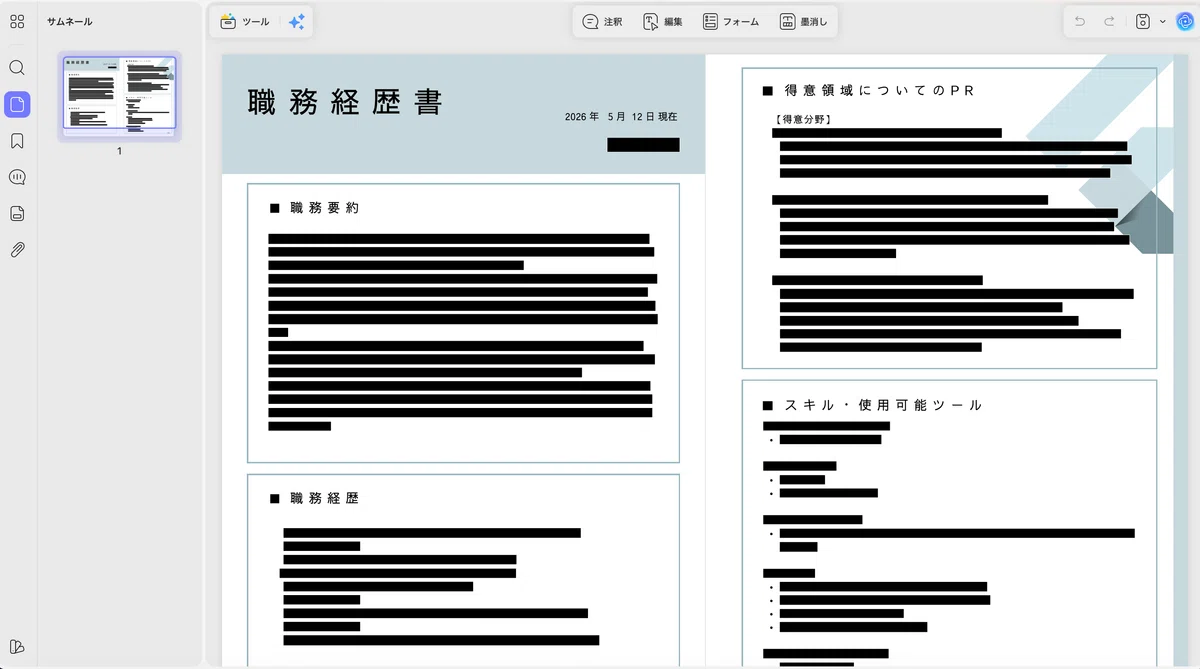Open the blue UPDF account icon
The width and height of the screenshot is (1200, 669).
(x=1184, y=21)
